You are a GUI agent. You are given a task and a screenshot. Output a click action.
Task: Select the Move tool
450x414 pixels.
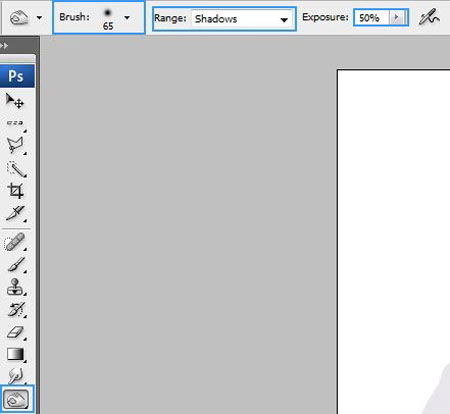(15, 101)
